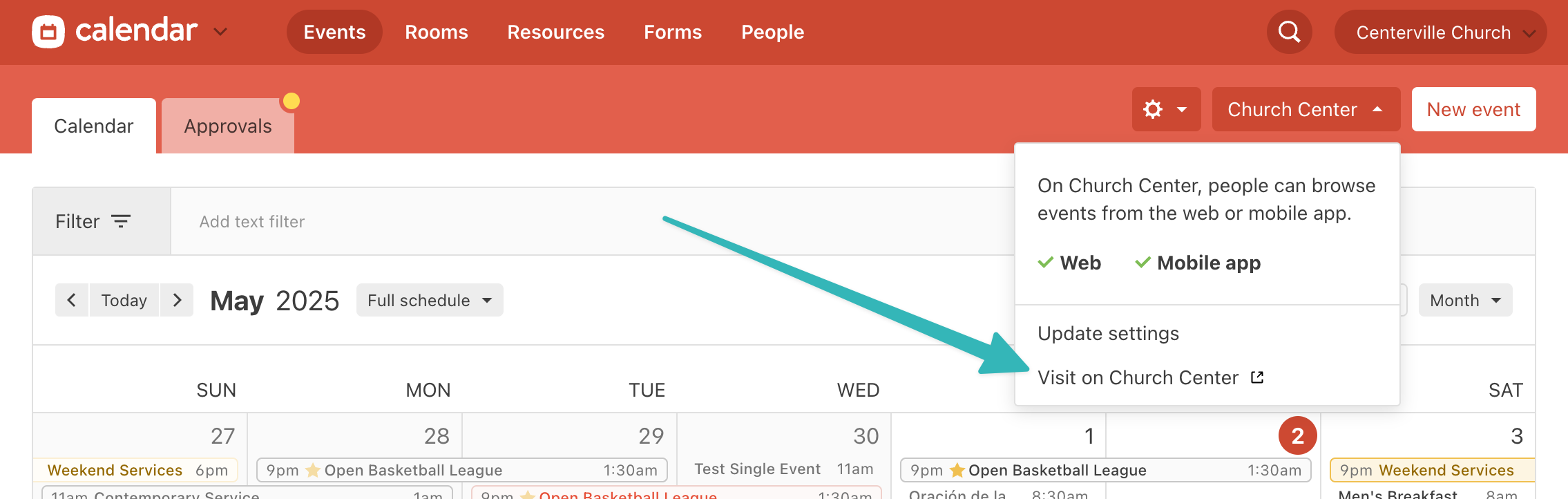
Task: Expand the calendar app switcher chevron
Action: coord(220,32)
